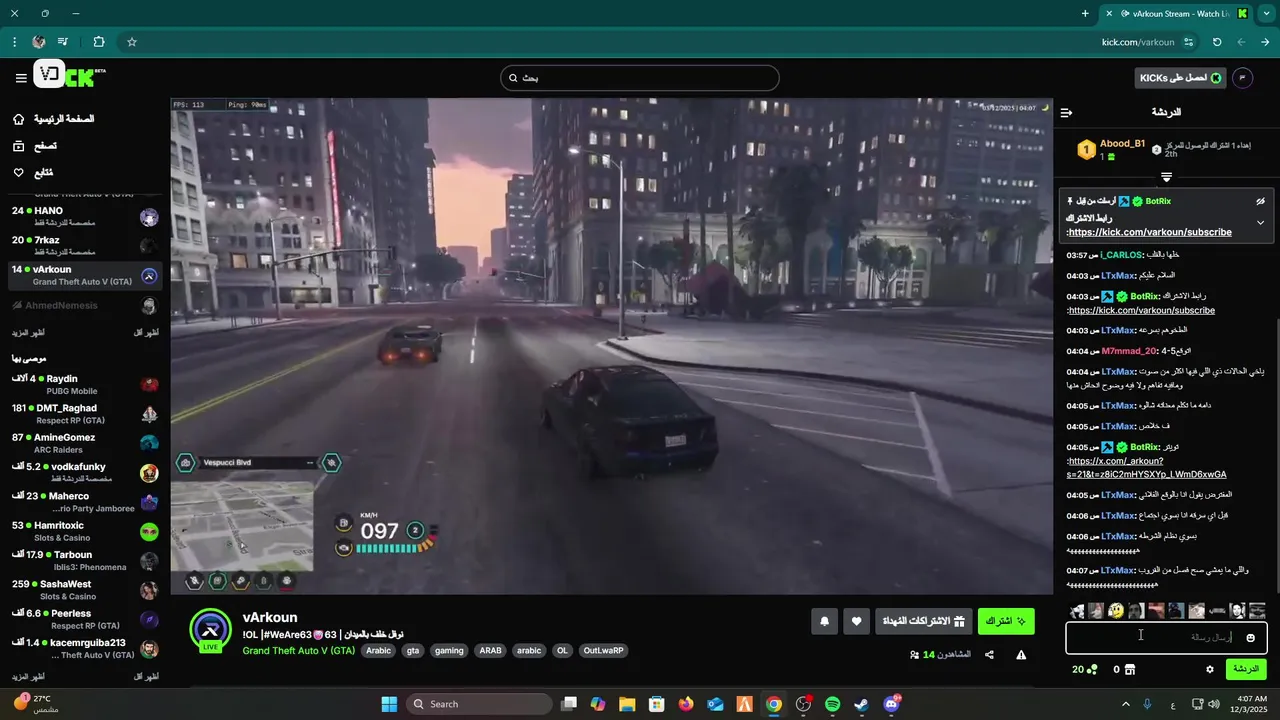This screenshot has width=1280, height=720.
Task: Open kacemrguiba213 recommended channel
Action: tap(85, 649)
